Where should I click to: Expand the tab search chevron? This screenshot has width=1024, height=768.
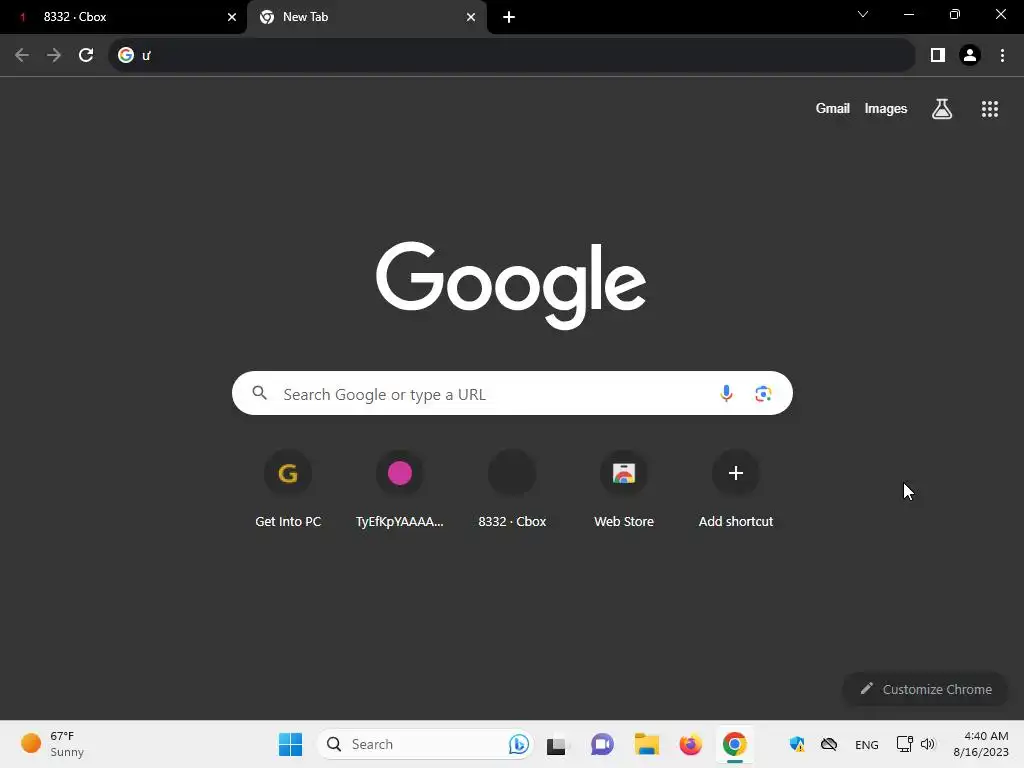pyautogui.click(x=863, y=14)
